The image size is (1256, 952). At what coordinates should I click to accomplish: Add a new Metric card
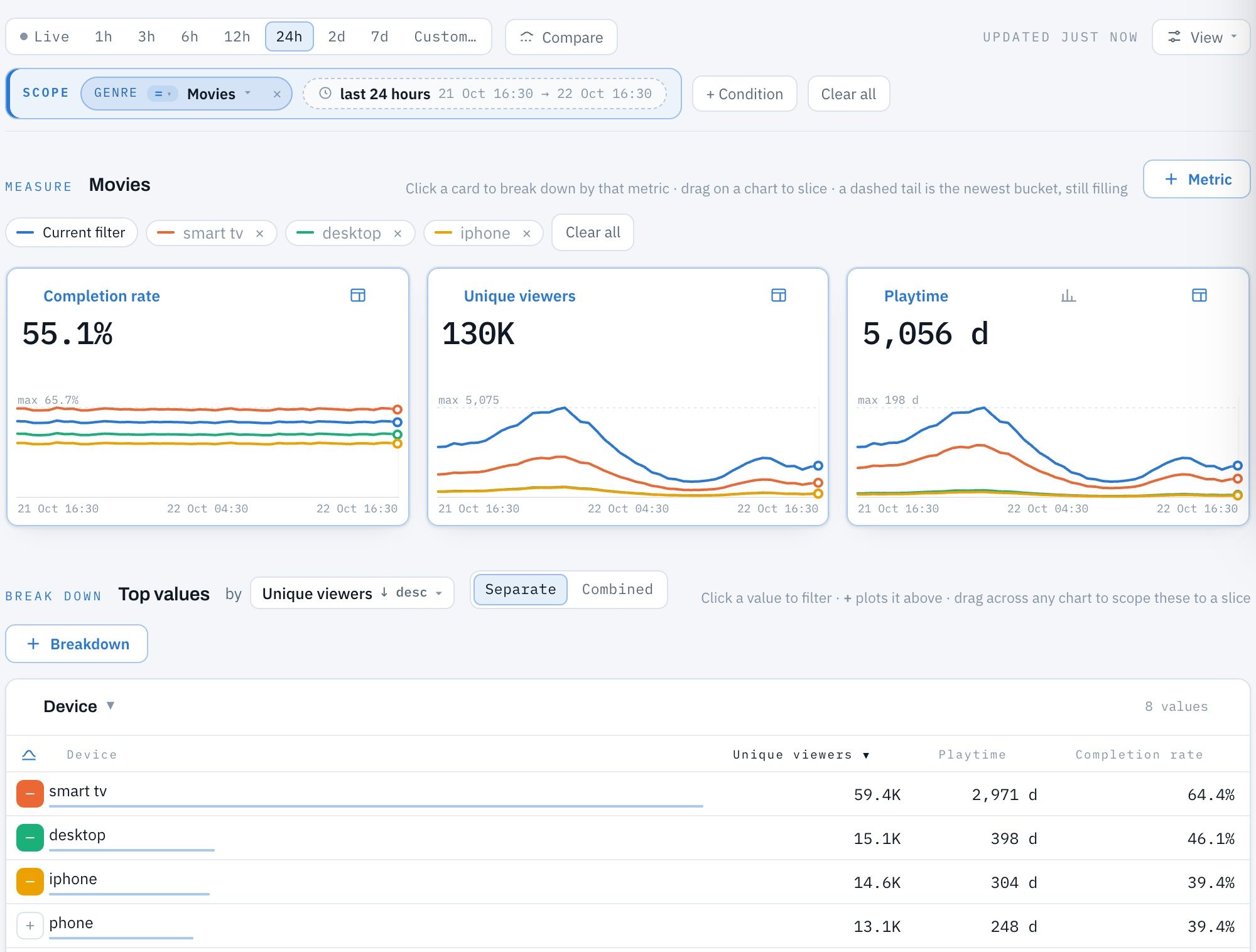[x=1197, y=179]
